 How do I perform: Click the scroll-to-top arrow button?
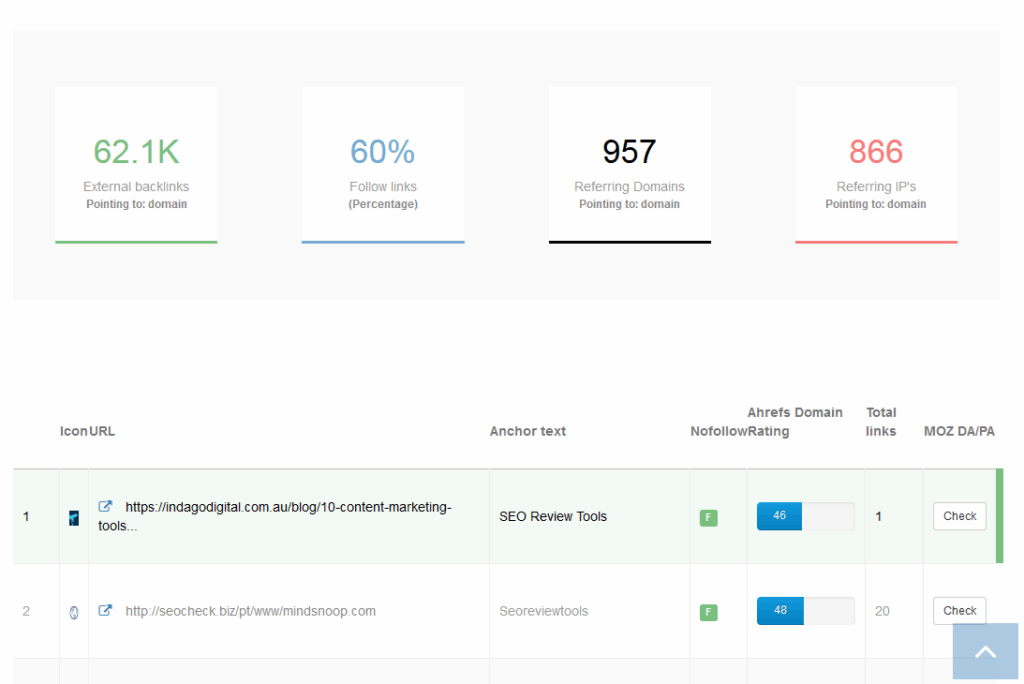985,651
